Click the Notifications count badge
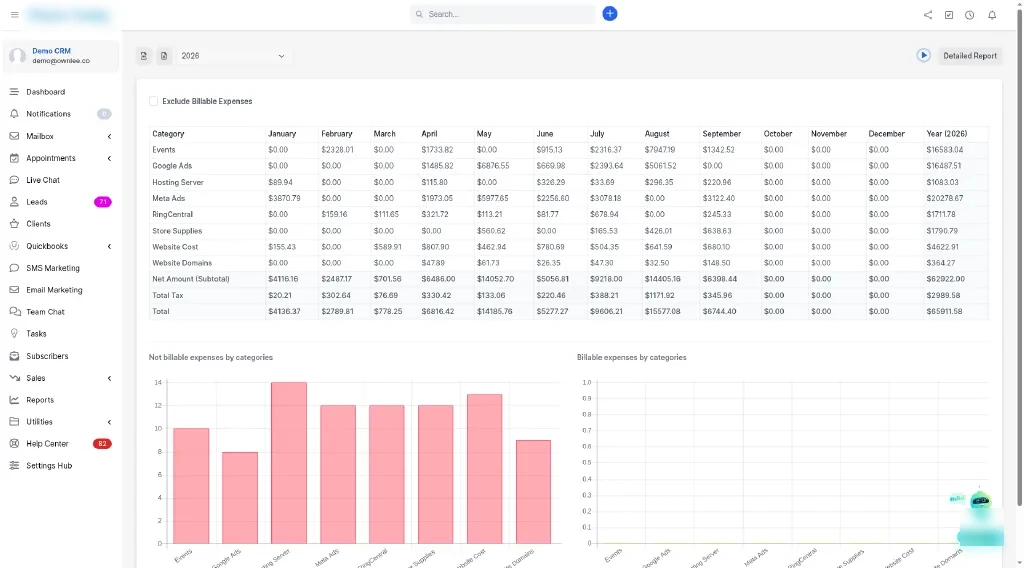Image resolution: width=1024 pixels, height=568 pixels. click(104, 114)
